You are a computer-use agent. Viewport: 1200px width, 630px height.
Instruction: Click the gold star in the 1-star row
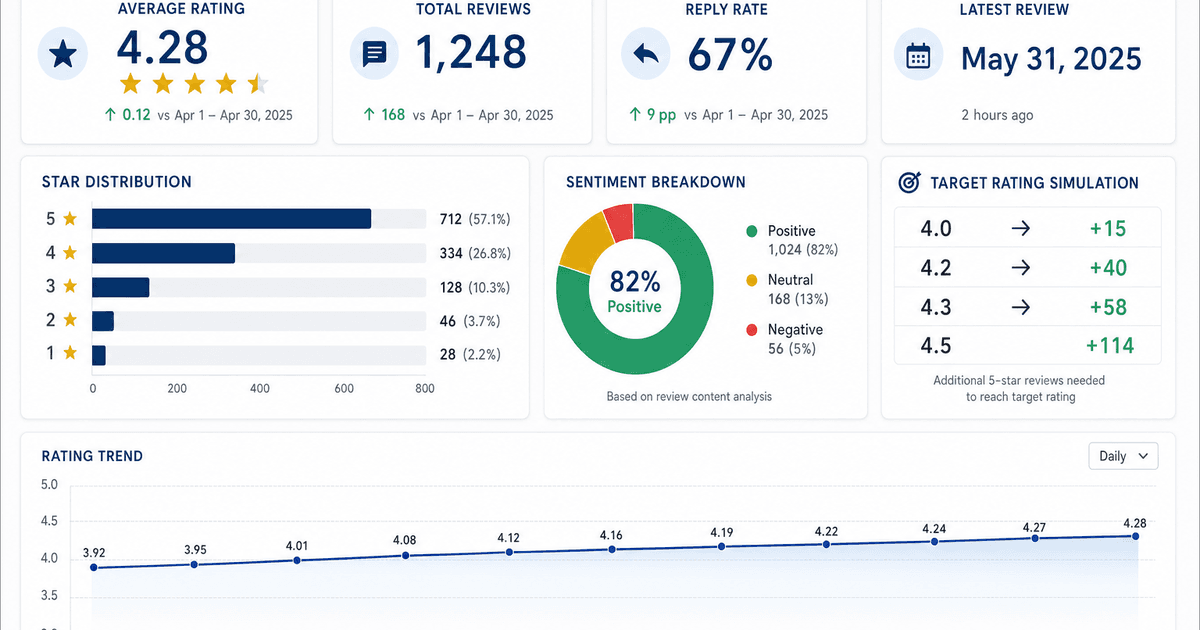point(70,353)
